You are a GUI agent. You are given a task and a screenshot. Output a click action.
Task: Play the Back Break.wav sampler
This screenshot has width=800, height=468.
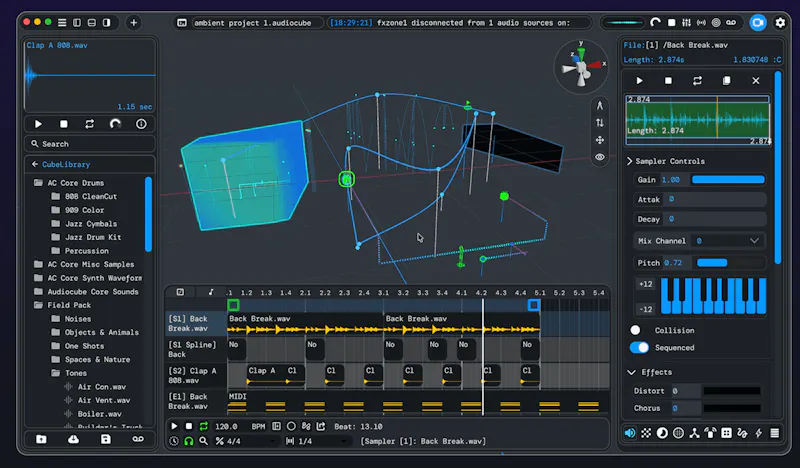coord(639,81)
